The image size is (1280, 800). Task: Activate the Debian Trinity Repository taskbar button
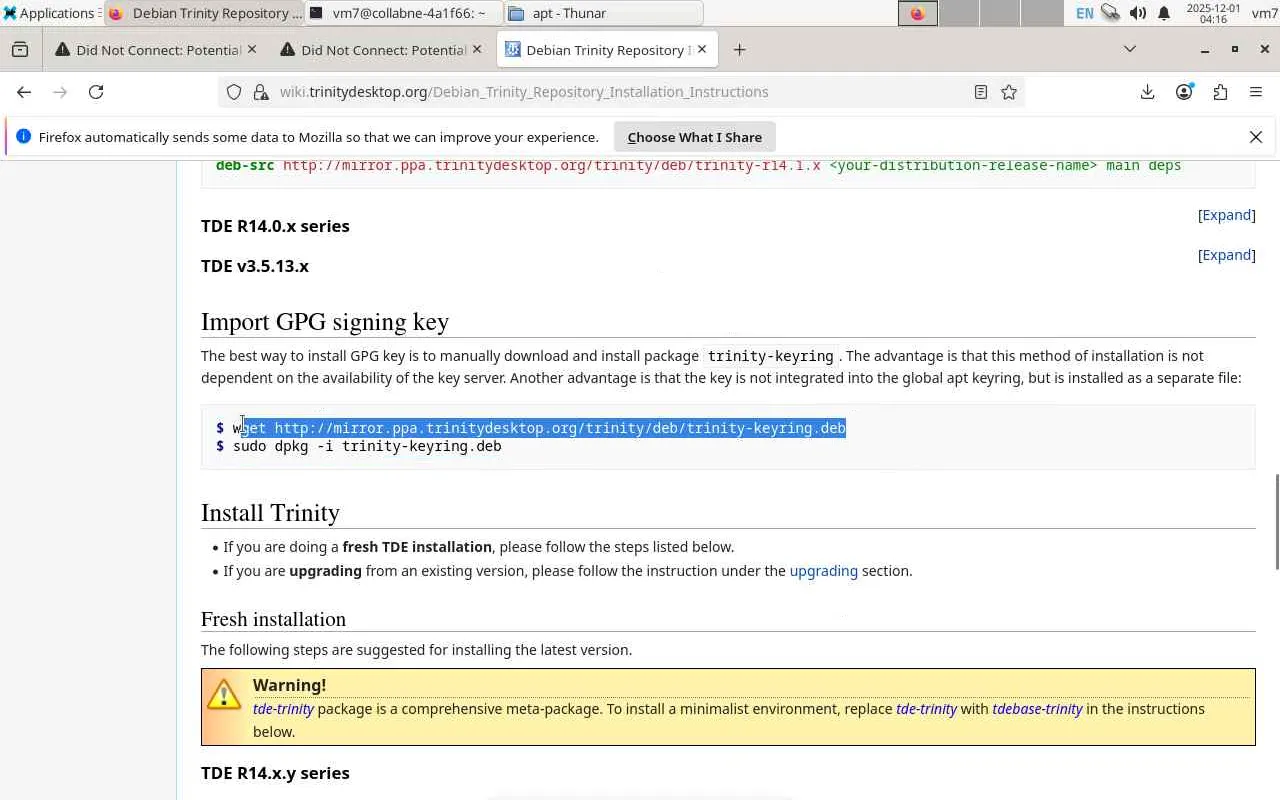pyautogui.click(x=204, y=13)
